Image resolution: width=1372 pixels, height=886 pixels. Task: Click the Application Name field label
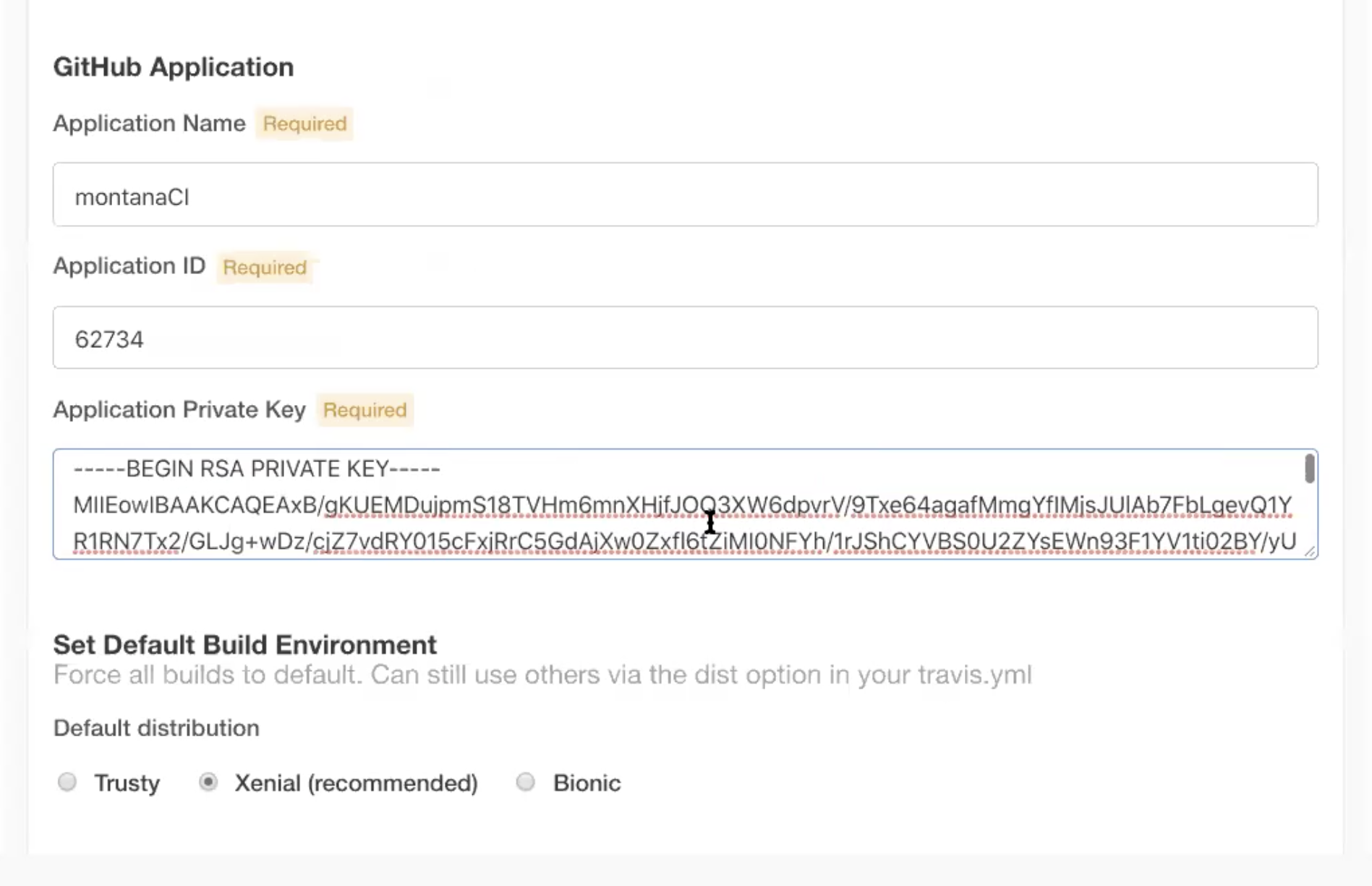click(x=149, y=124)
